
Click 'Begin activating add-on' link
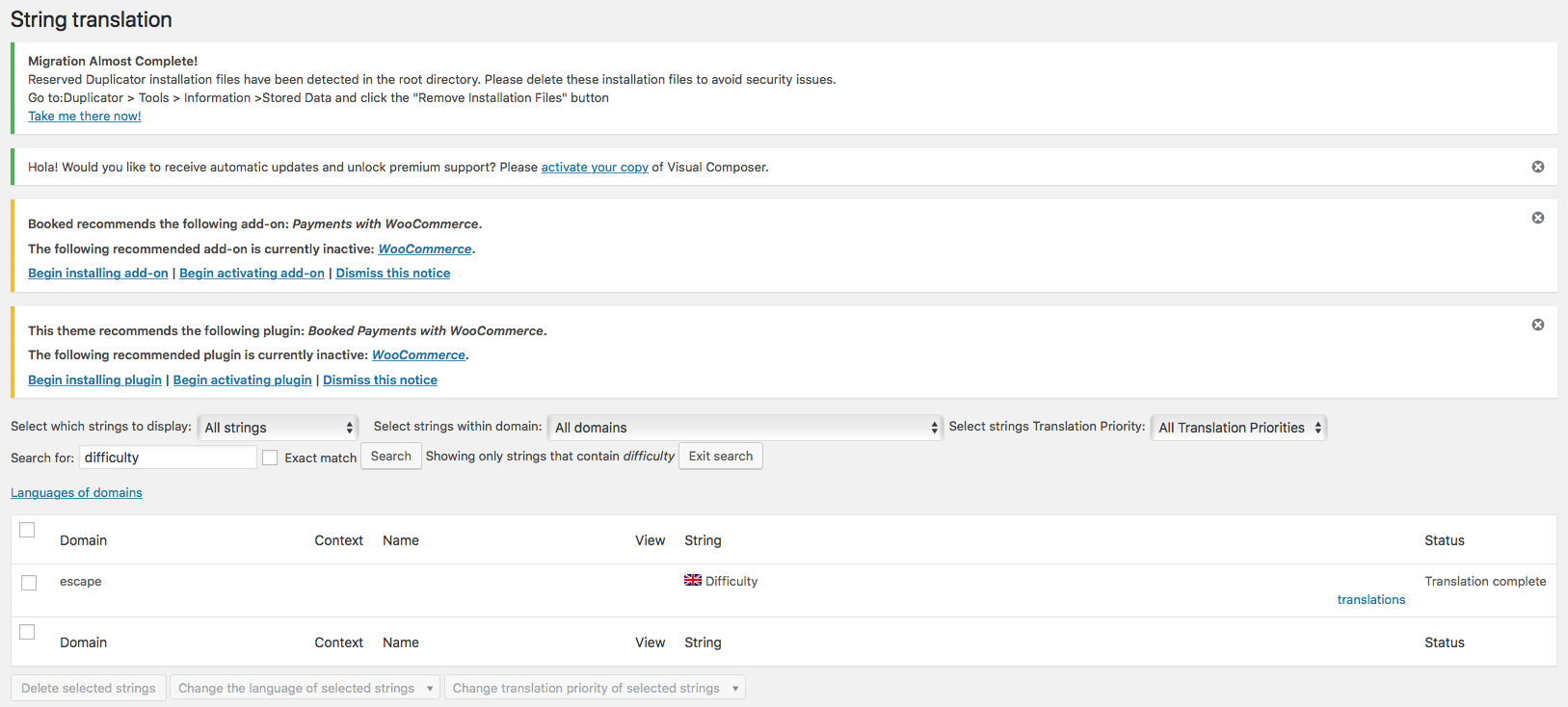[x=252, y=273]
